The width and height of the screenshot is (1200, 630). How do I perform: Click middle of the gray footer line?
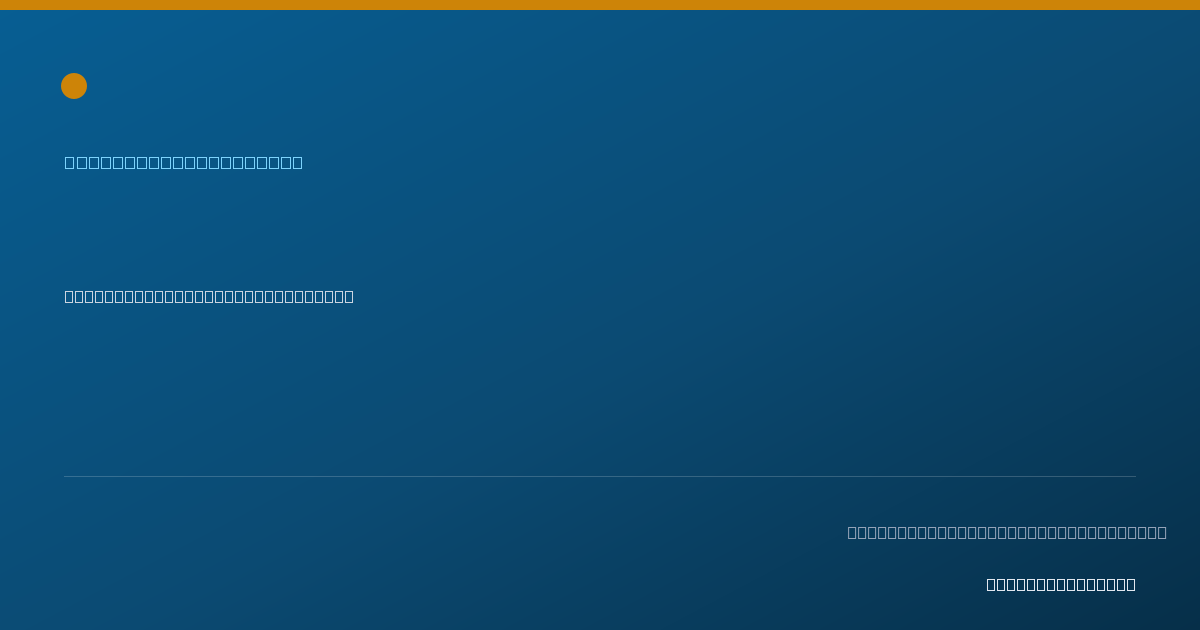tap(1007, 532)
